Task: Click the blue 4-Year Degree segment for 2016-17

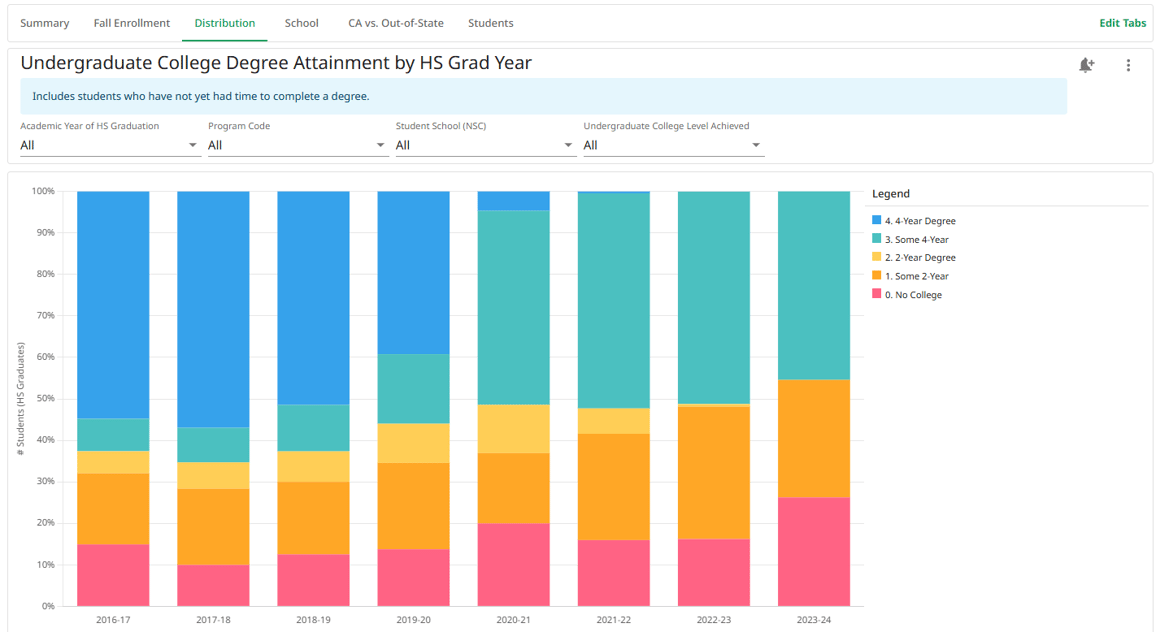Action: pos(113,305)
